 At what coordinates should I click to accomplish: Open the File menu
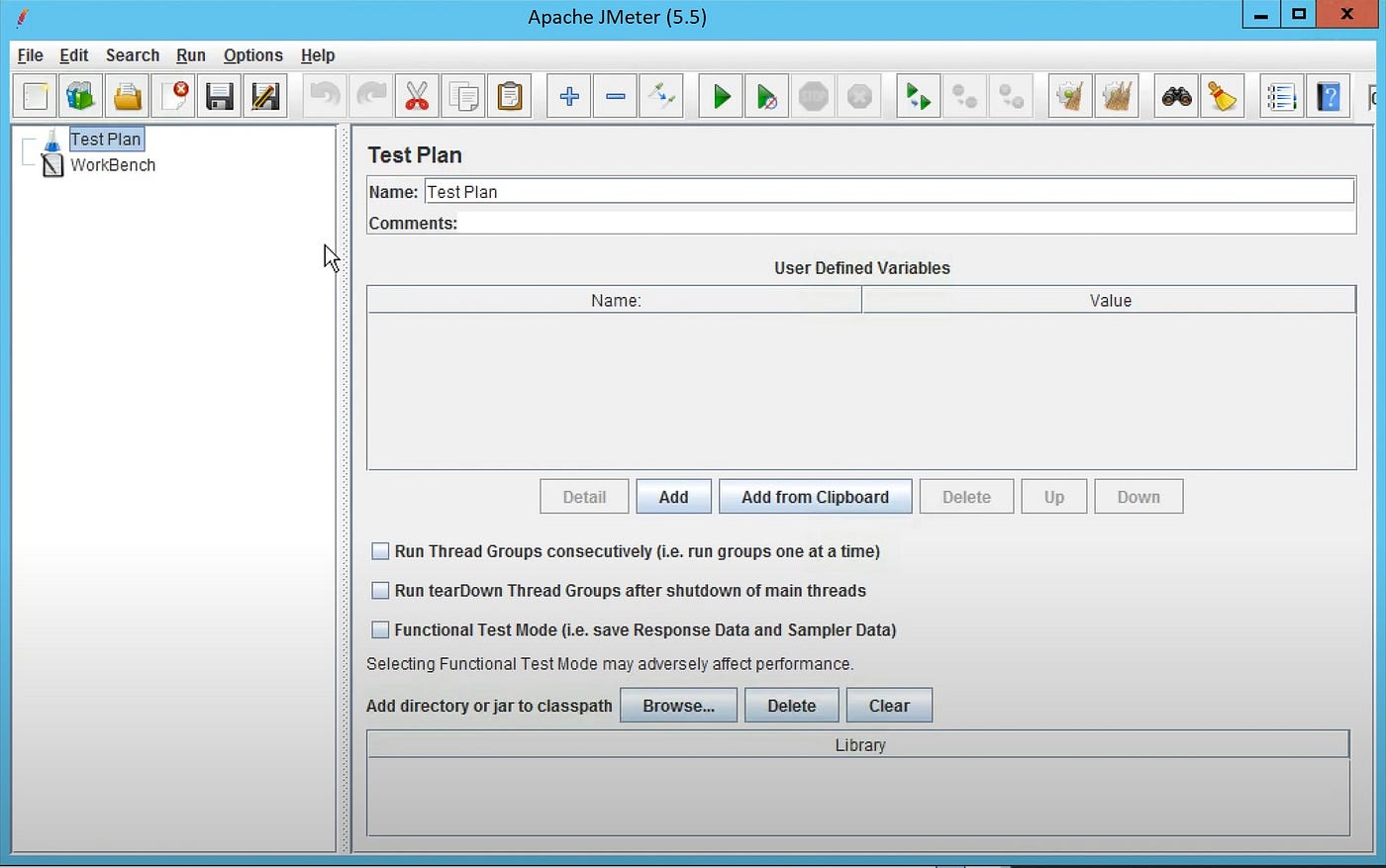[30, 55]
